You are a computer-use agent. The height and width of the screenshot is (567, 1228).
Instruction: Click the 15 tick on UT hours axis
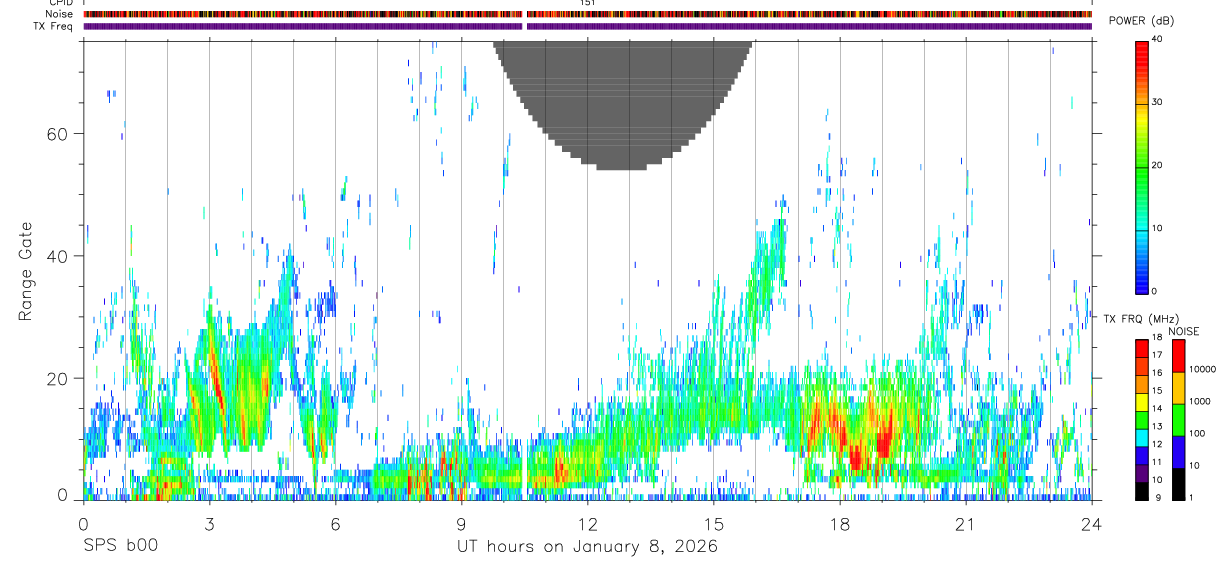714,524
